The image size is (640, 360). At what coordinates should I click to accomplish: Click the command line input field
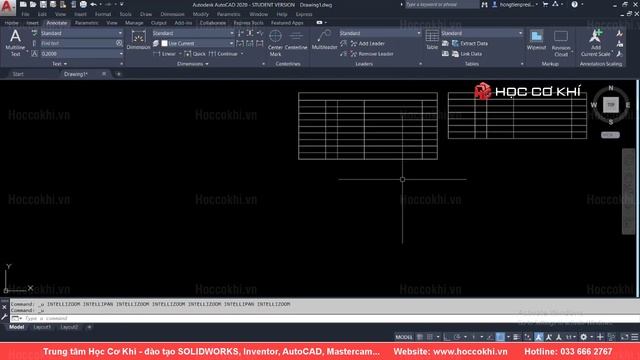[x=331, y=318]
